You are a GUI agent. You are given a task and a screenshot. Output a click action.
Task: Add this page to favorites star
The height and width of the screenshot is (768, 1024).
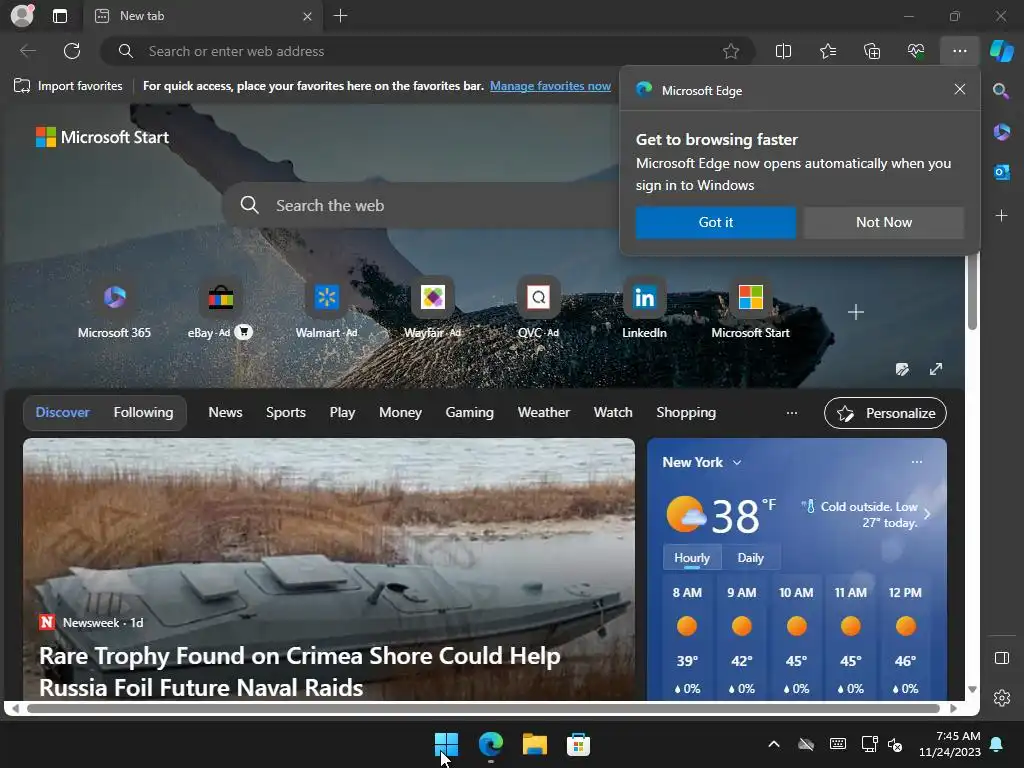coord(731,51)
